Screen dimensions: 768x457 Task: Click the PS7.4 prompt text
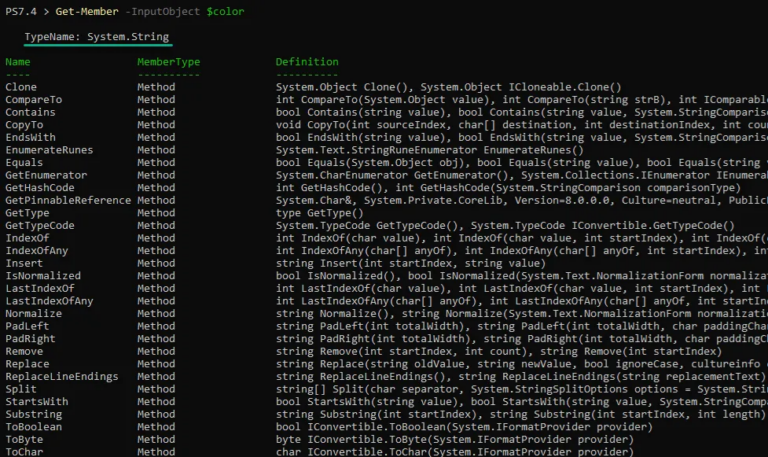coord(21,10)
